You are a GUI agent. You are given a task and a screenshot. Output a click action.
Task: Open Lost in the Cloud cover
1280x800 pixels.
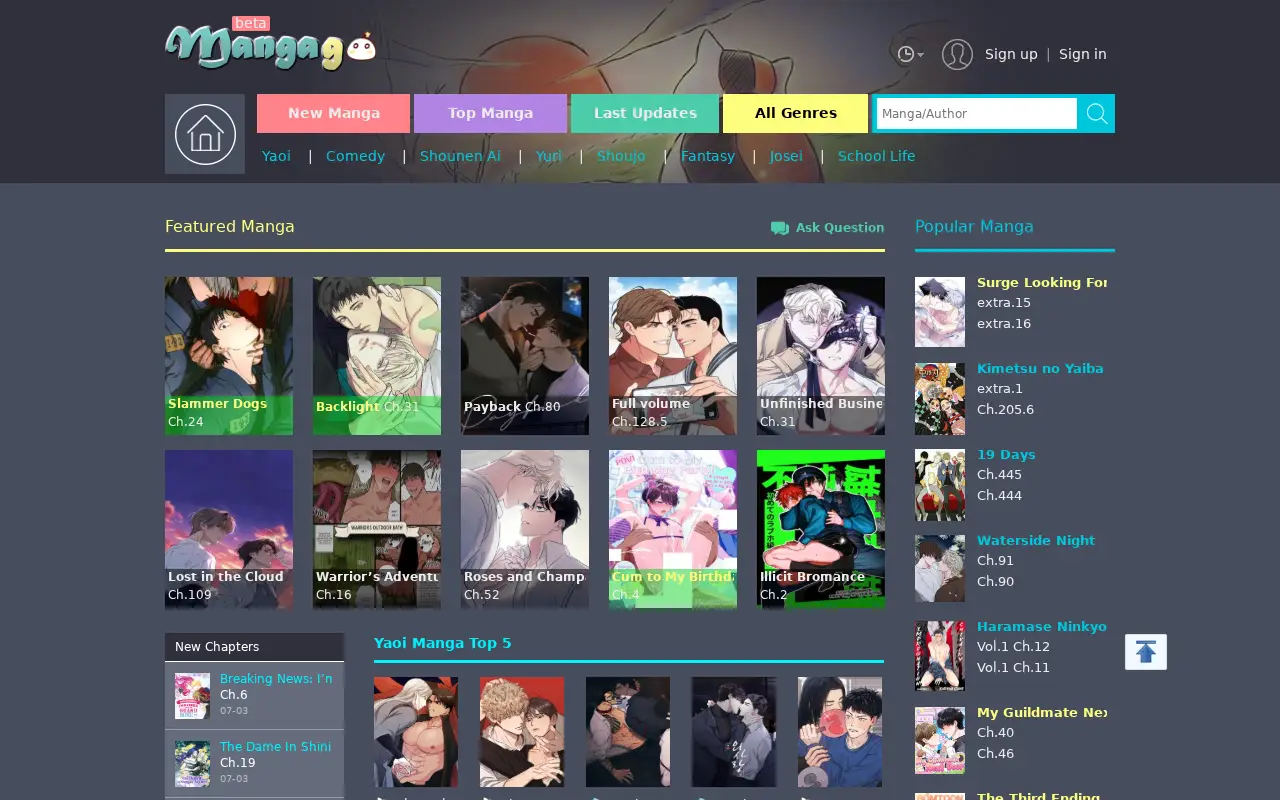tap(229, 529)
